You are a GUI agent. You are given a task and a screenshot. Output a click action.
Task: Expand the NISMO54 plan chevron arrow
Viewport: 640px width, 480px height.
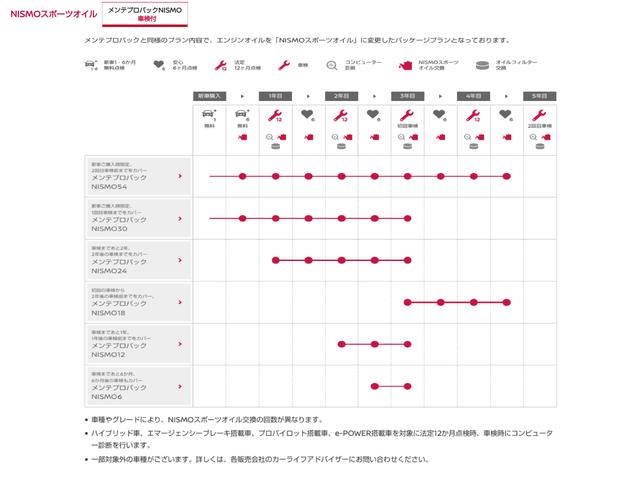click(x=180, y=176)
